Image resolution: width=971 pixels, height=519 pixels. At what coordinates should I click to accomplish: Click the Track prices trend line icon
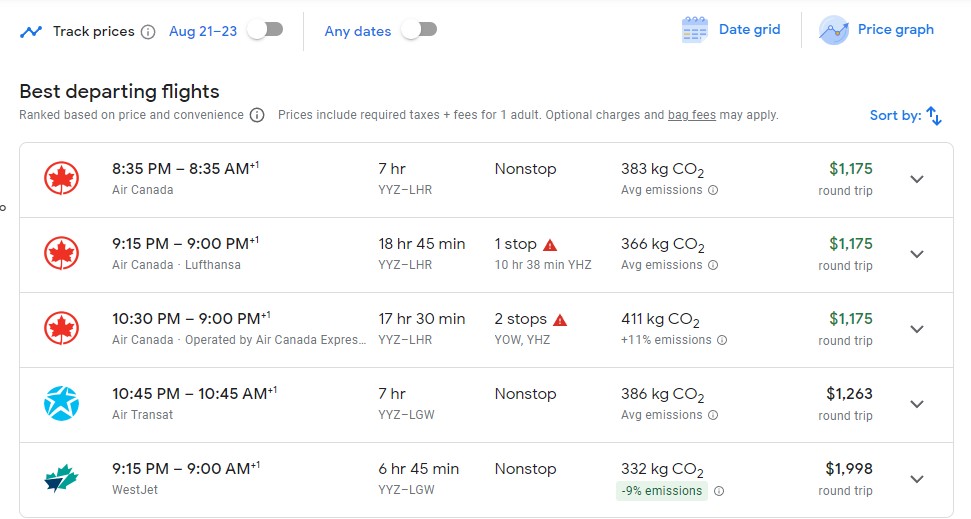[x=31, y=31]
